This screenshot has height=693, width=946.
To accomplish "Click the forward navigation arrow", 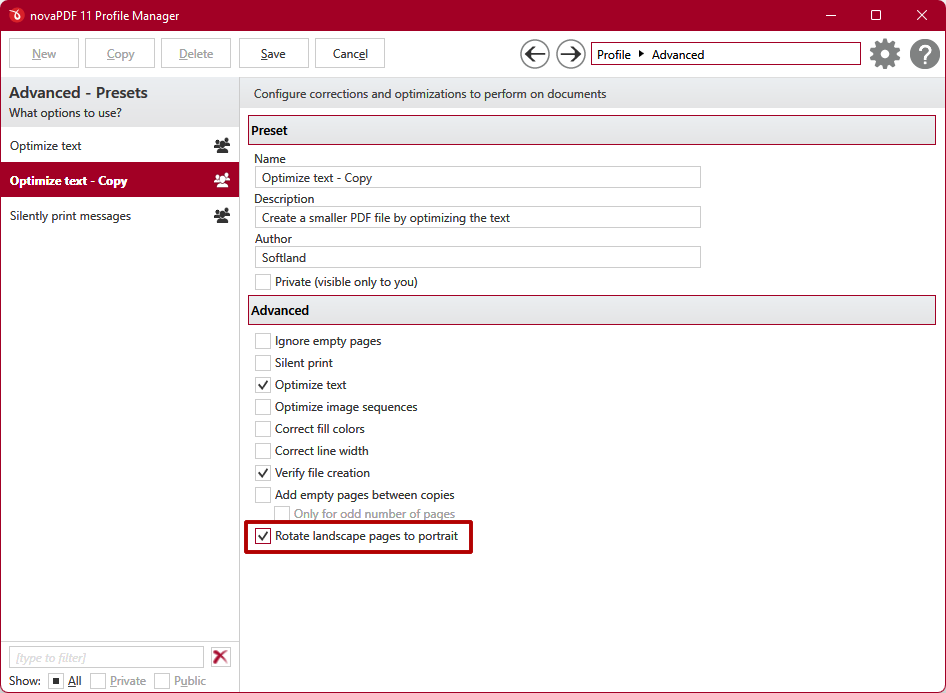I will [570, 54].
